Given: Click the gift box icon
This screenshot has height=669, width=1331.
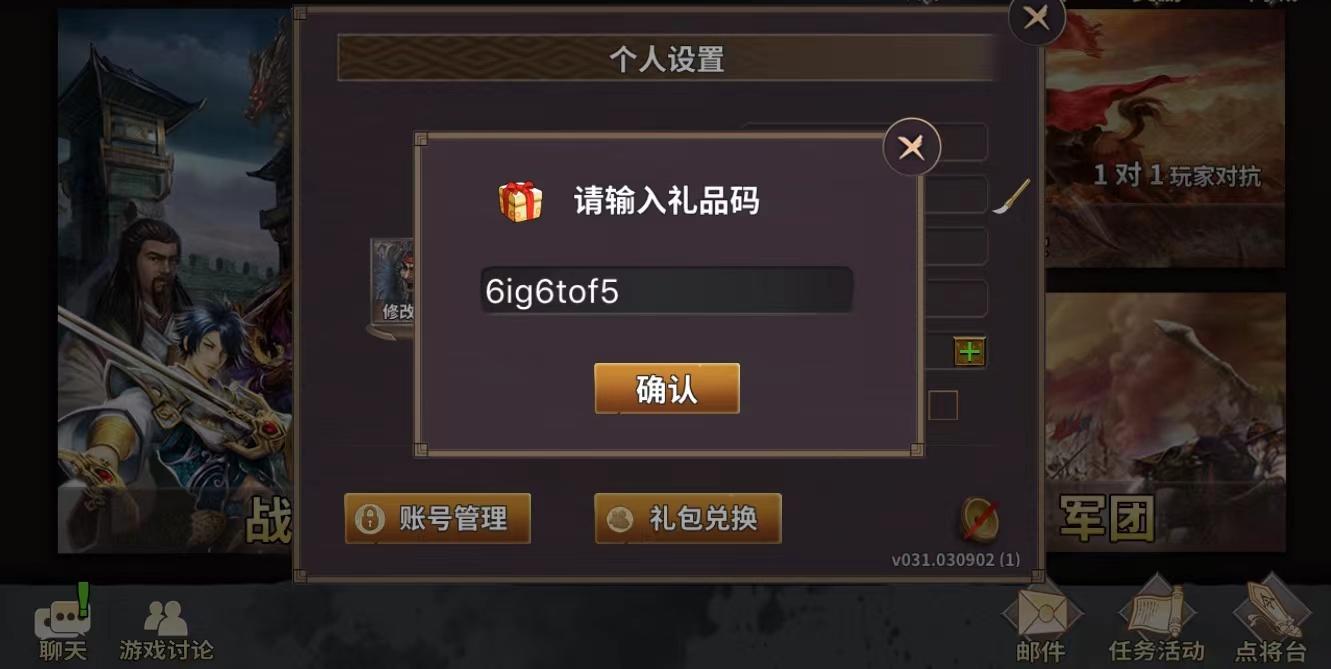Looking at the screenshot, I should (x=520, y=201).
